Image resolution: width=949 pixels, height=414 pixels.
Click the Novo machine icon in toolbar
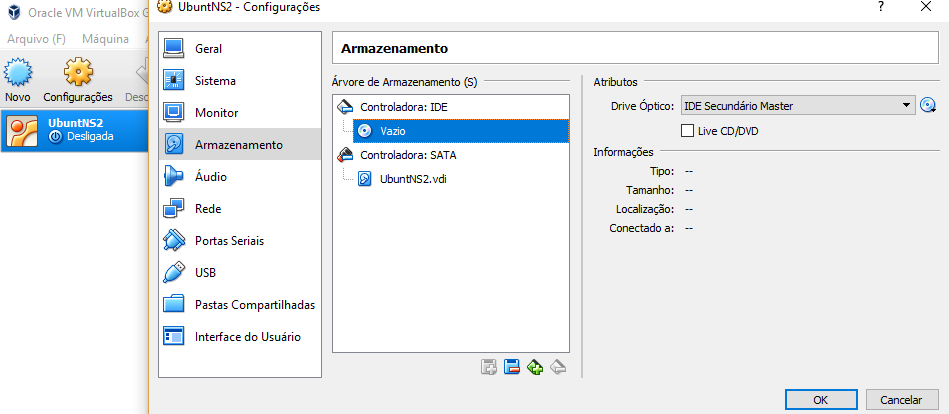click(18, 79)
